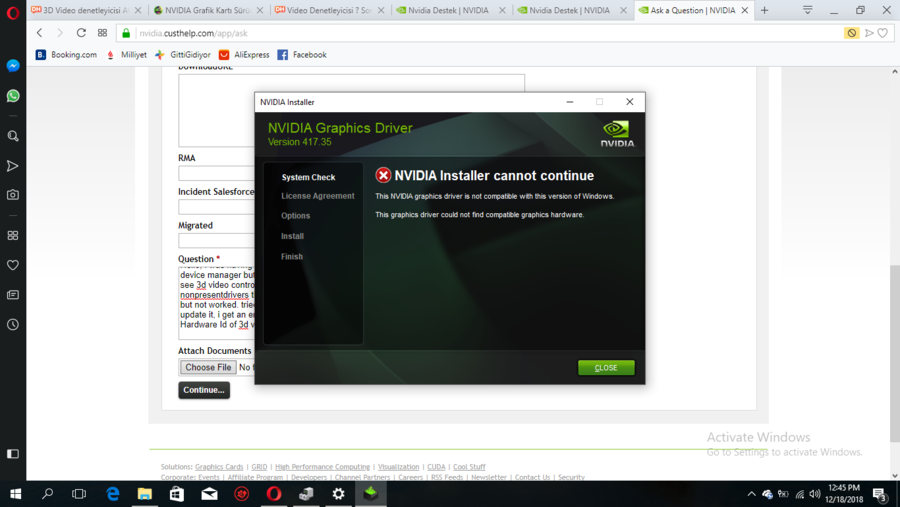Image resolution: width=900 pixels, height=507 pixels.
Task: Toggle the sidebar panel pin icon
Action: coord(13,454)
